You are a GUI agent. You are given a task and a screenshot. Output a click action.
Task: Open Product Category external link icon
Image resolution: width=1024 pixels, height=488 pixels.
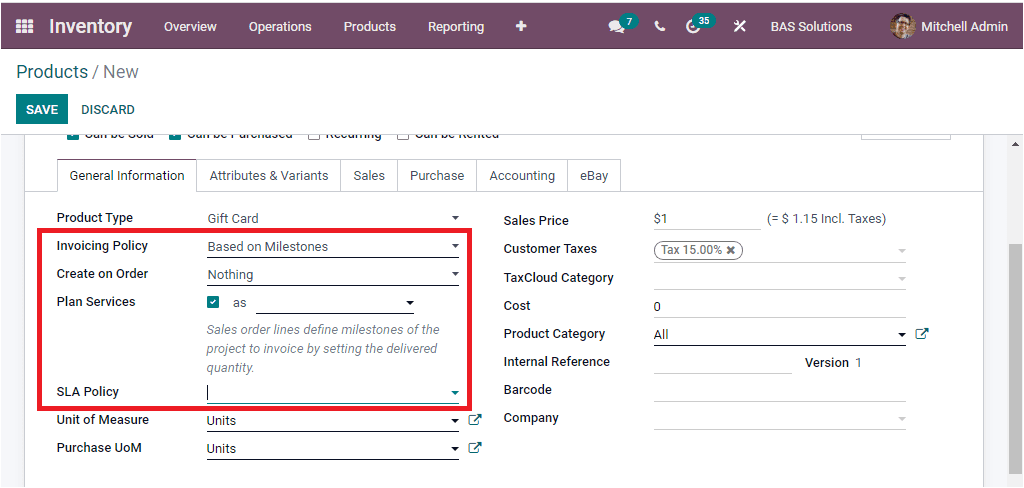point(922,334)
